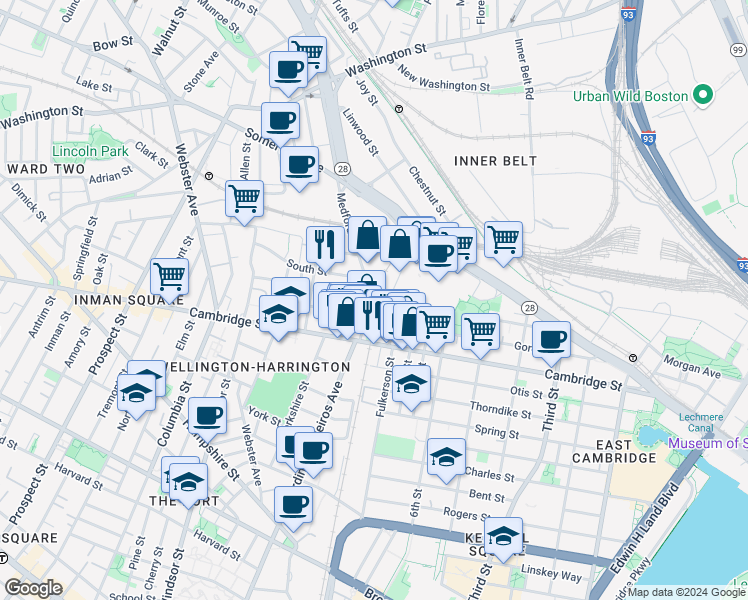The height and width of the screenshot is (600, 748).
Task: Click the INNER BELT neighborhood label
Action: pos(495,161)
